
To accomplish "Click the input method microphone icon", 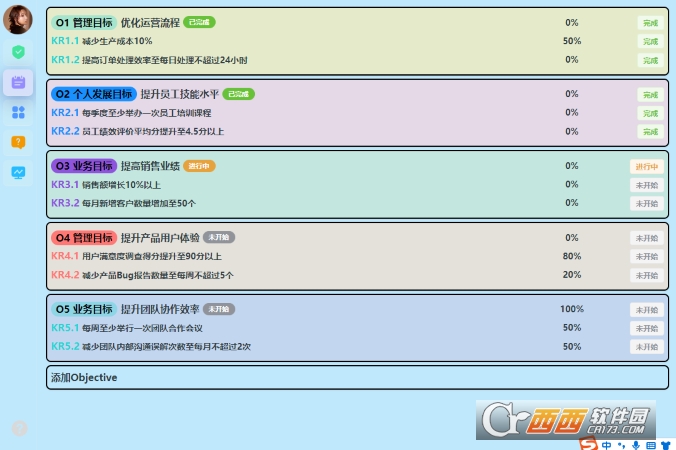I will 635,445.
